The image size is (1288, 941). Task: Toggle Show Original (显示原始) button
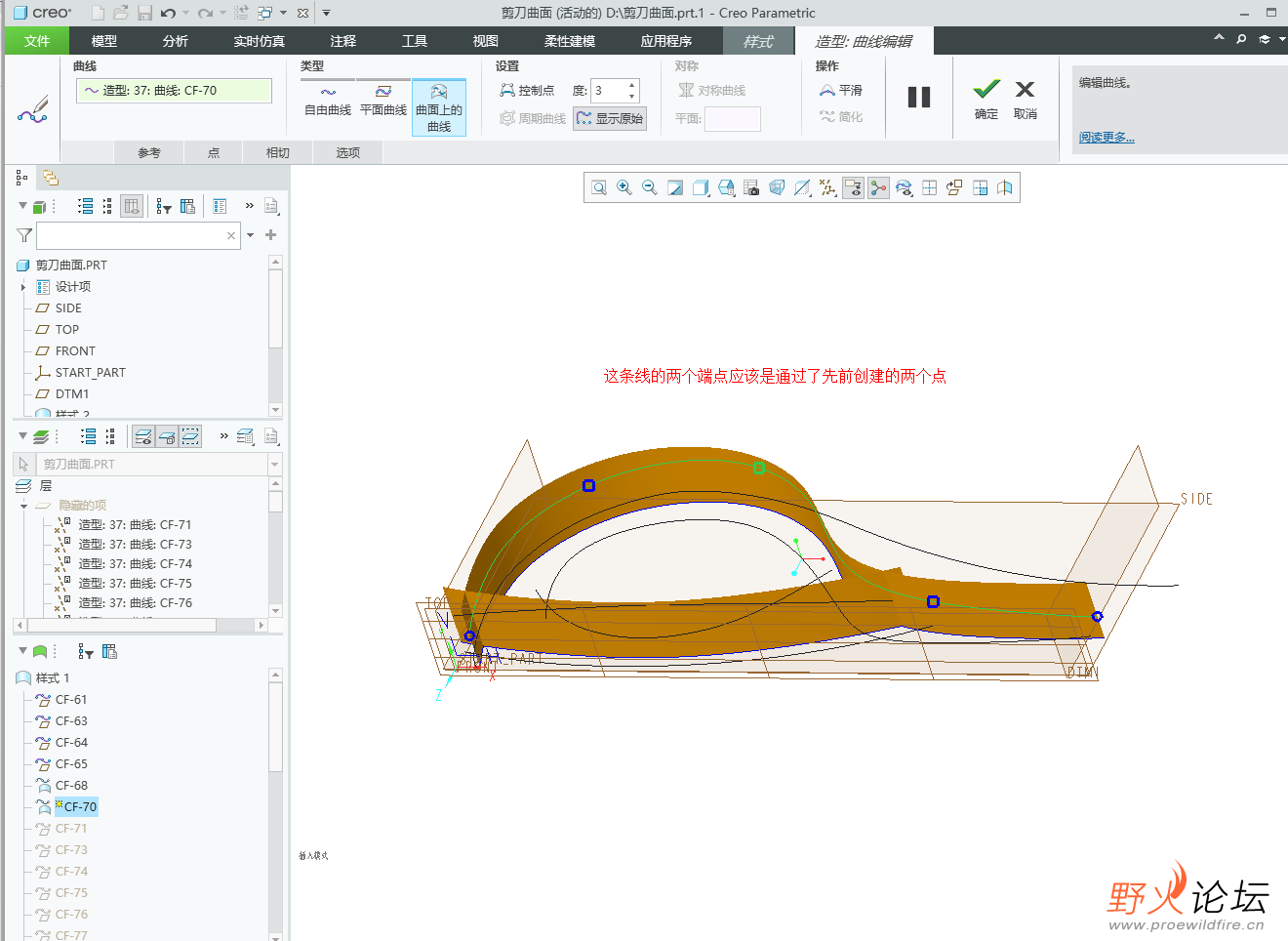point(610,118)
